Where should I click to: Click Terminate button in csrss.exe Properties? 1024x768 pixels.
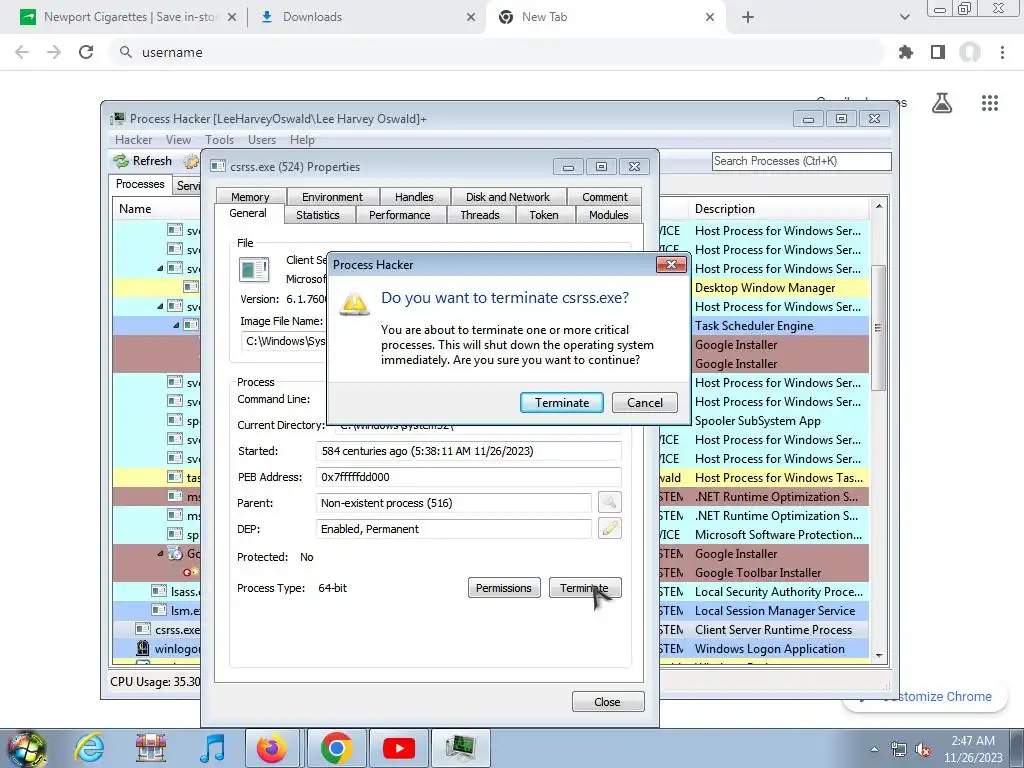click(584, 588)
